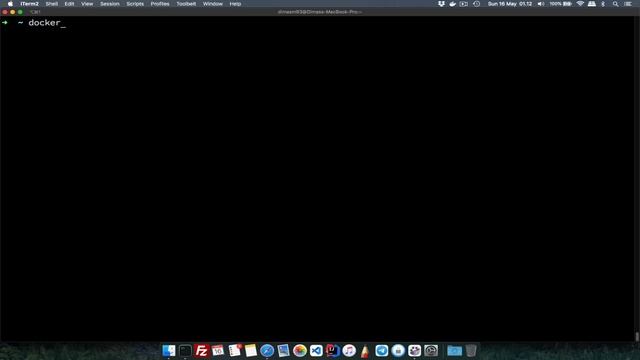Viewport: 640px width, 360px height.
Task: Click the terminal window title bar text
Action: [x=320, y=12]
